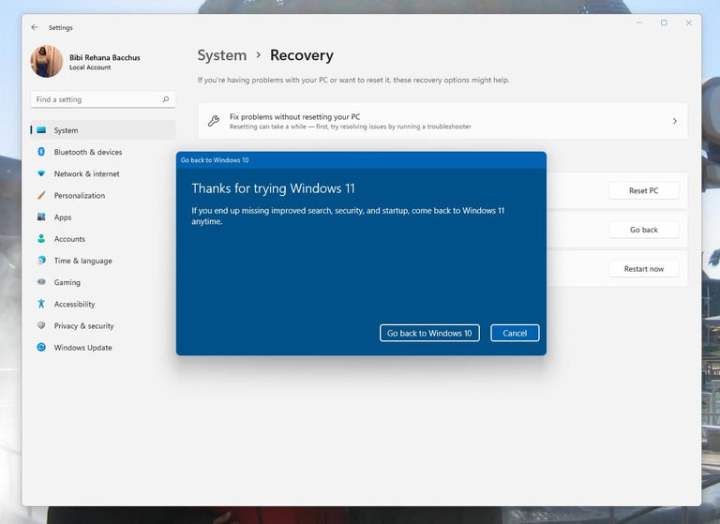
Task: Select System in the sidebar
Action: 103,130
